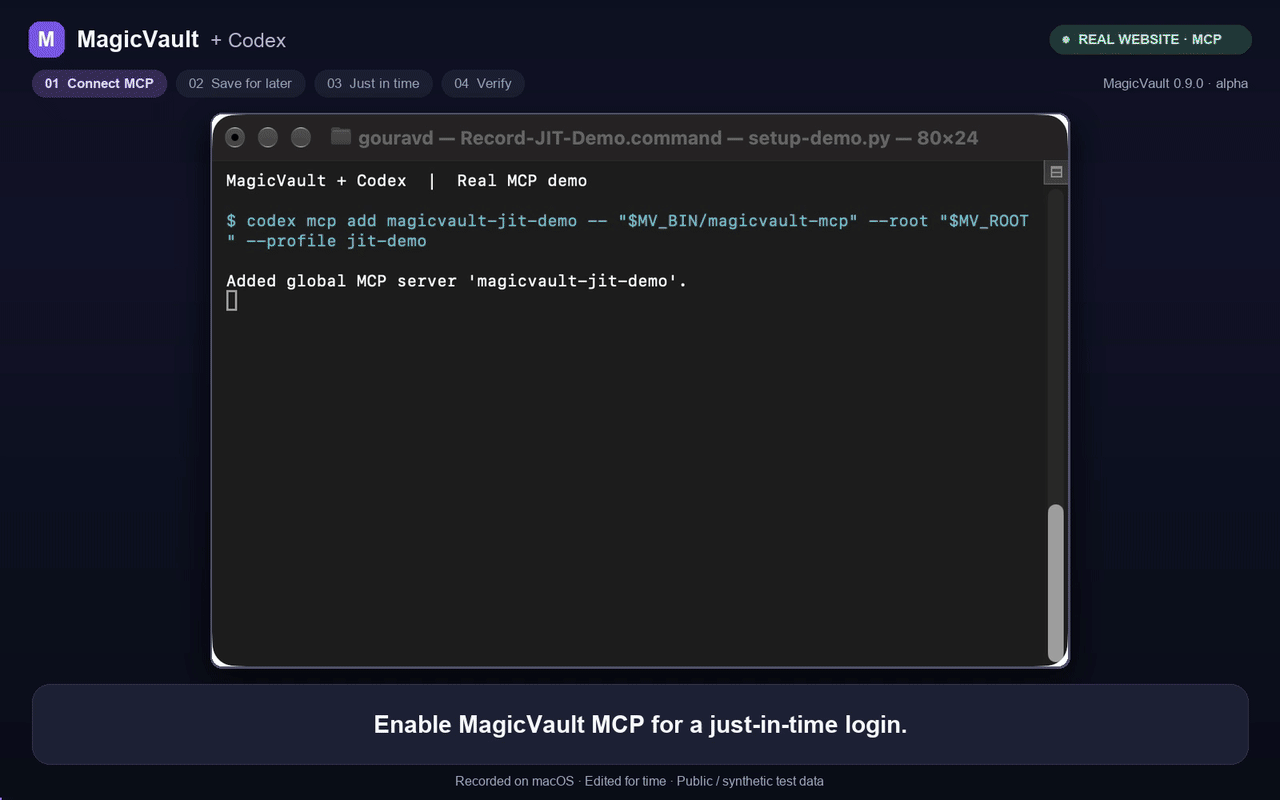Screen dimensions: 1280x800
Task: Click 'Added global MCP server' output line
Action: click(457, 281)
